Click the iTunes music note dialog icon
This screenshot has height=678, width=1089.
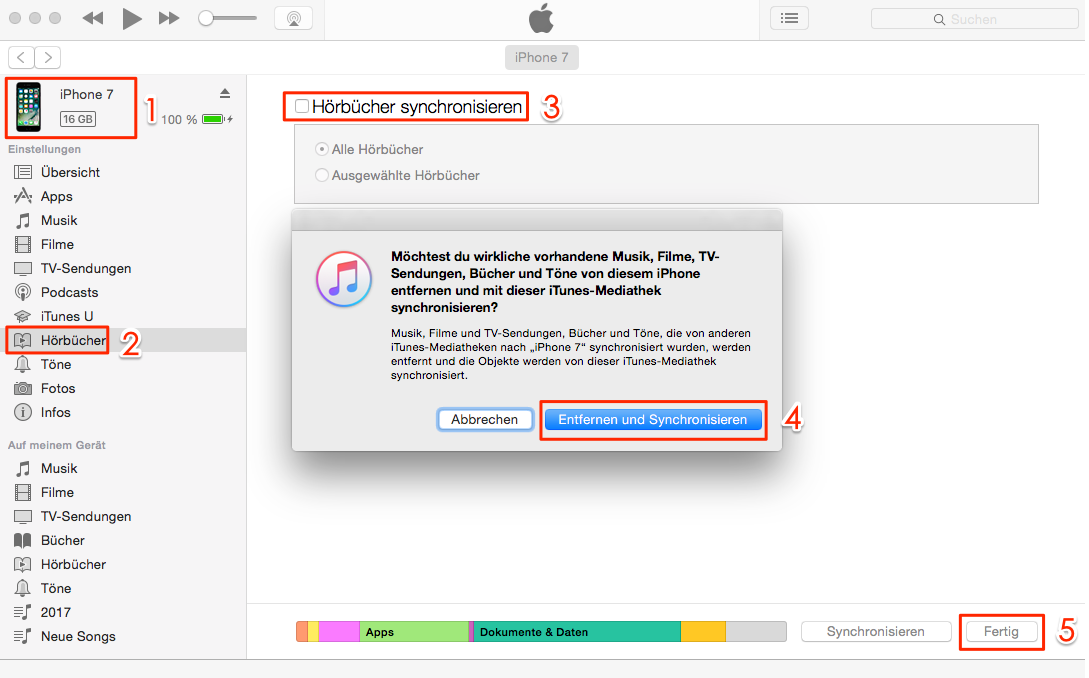tap(344, 279)
